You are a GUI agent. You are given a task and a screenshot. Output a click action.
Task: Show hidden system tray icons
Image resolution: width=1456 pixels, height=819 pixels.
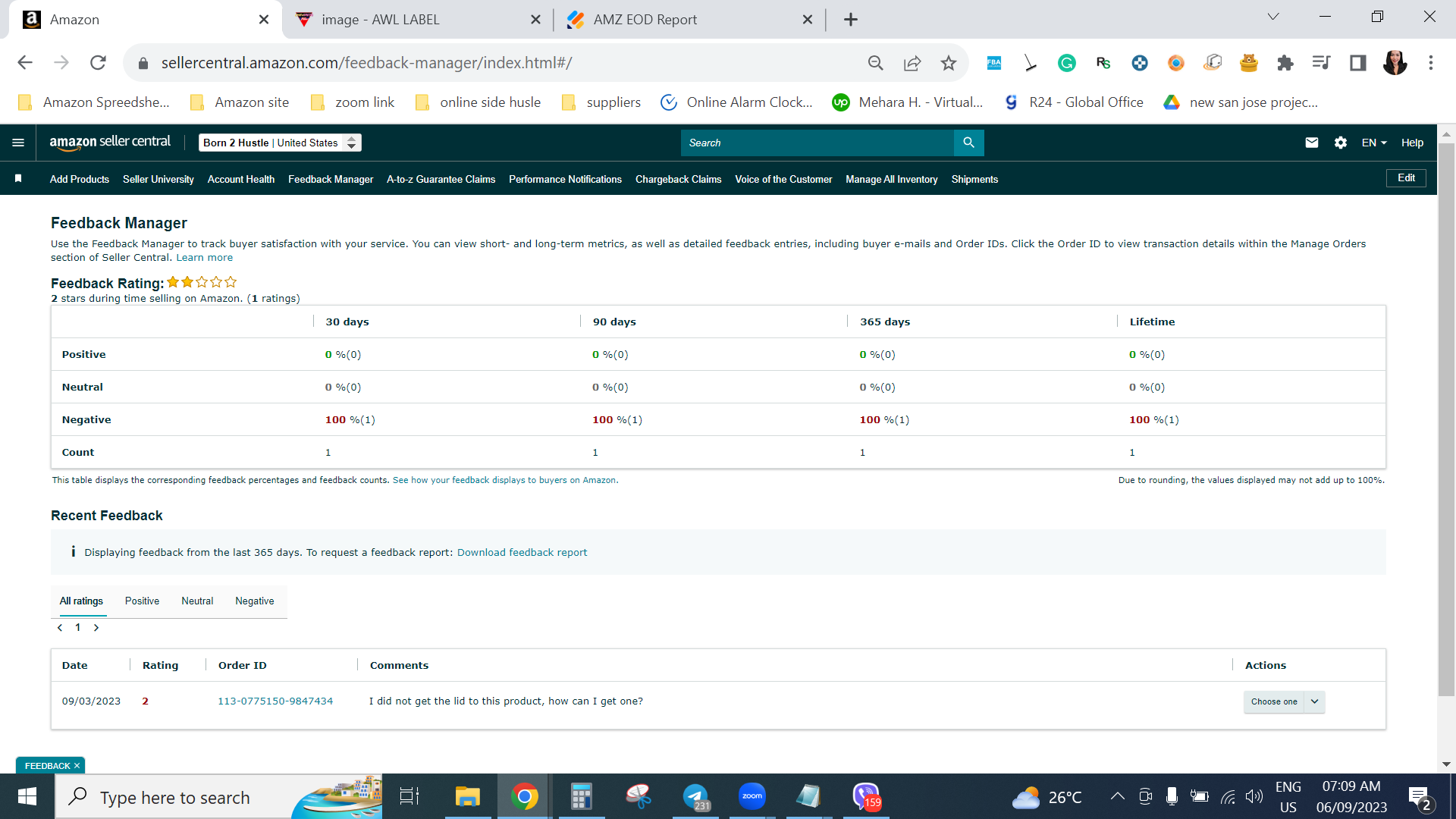click(1117, 796)
